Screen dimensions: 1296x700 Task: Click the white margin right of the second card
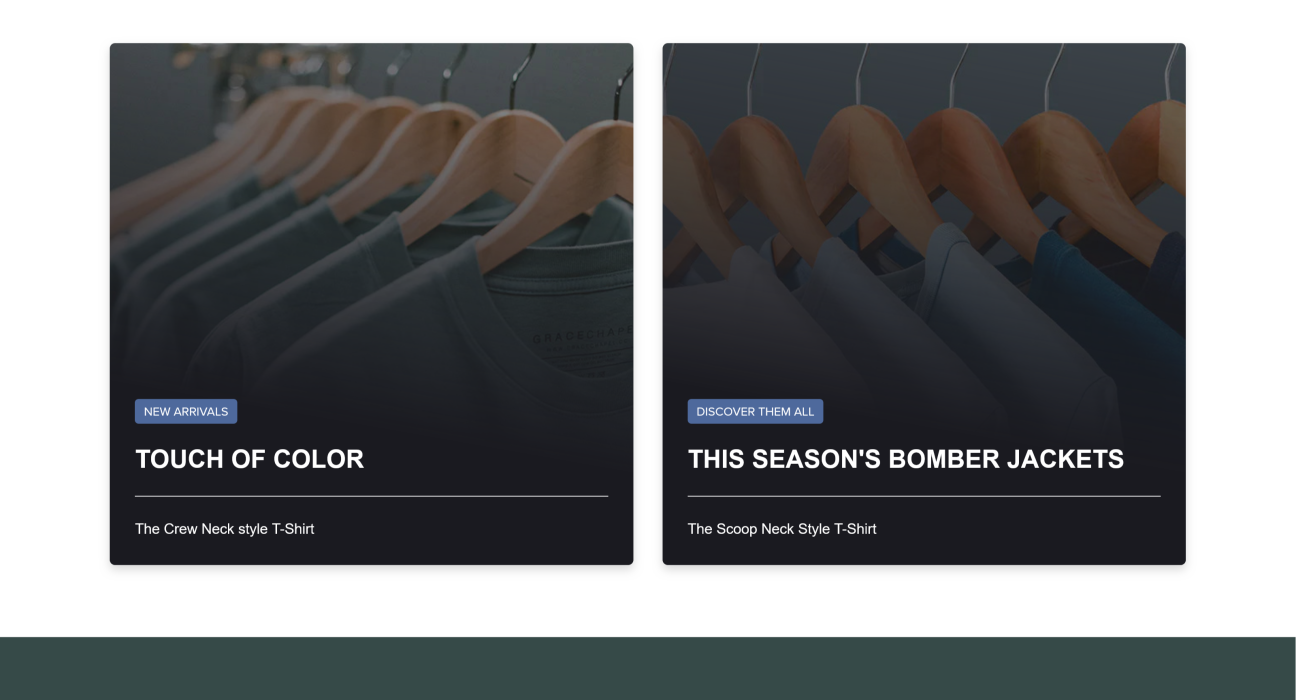(1240, 300)
